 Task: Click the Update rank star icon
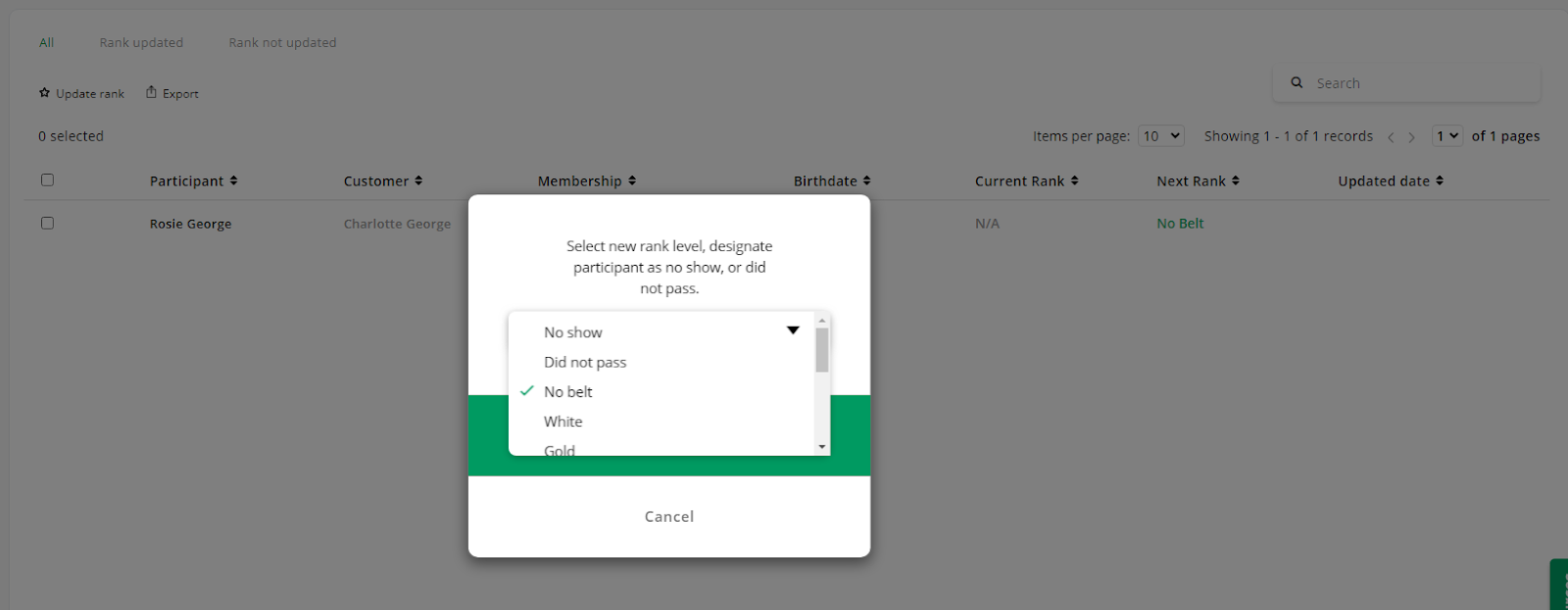pyautogui.click(x=44, y=93)
